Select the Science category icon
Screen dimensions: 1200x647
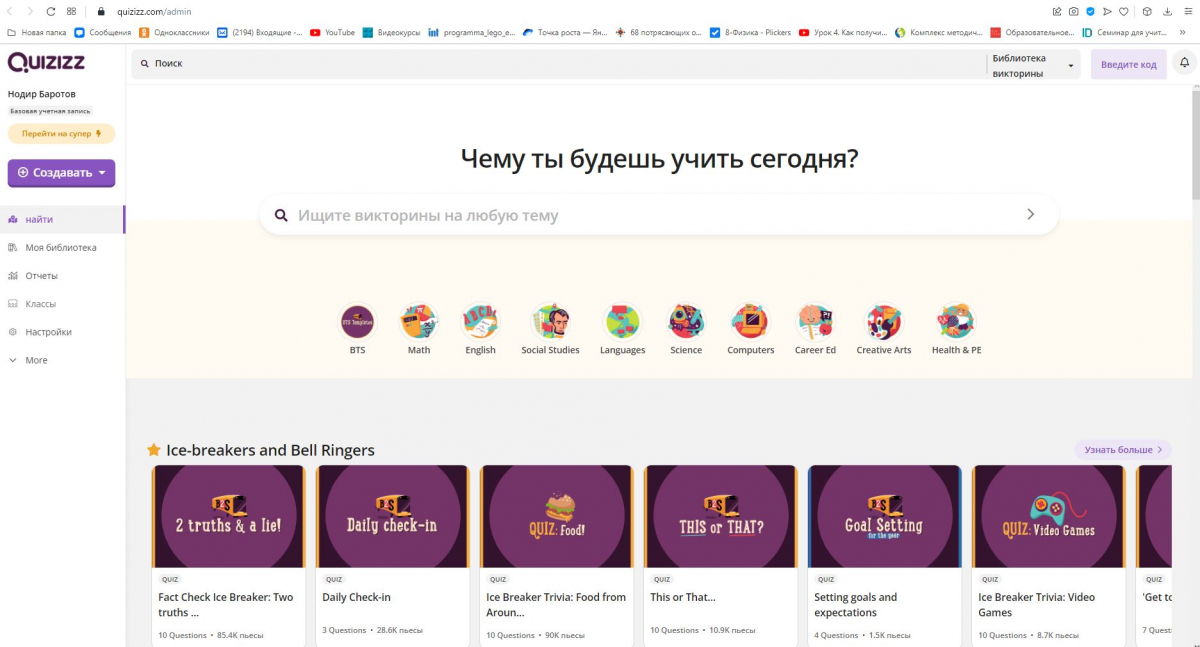(x=686, y=322)
